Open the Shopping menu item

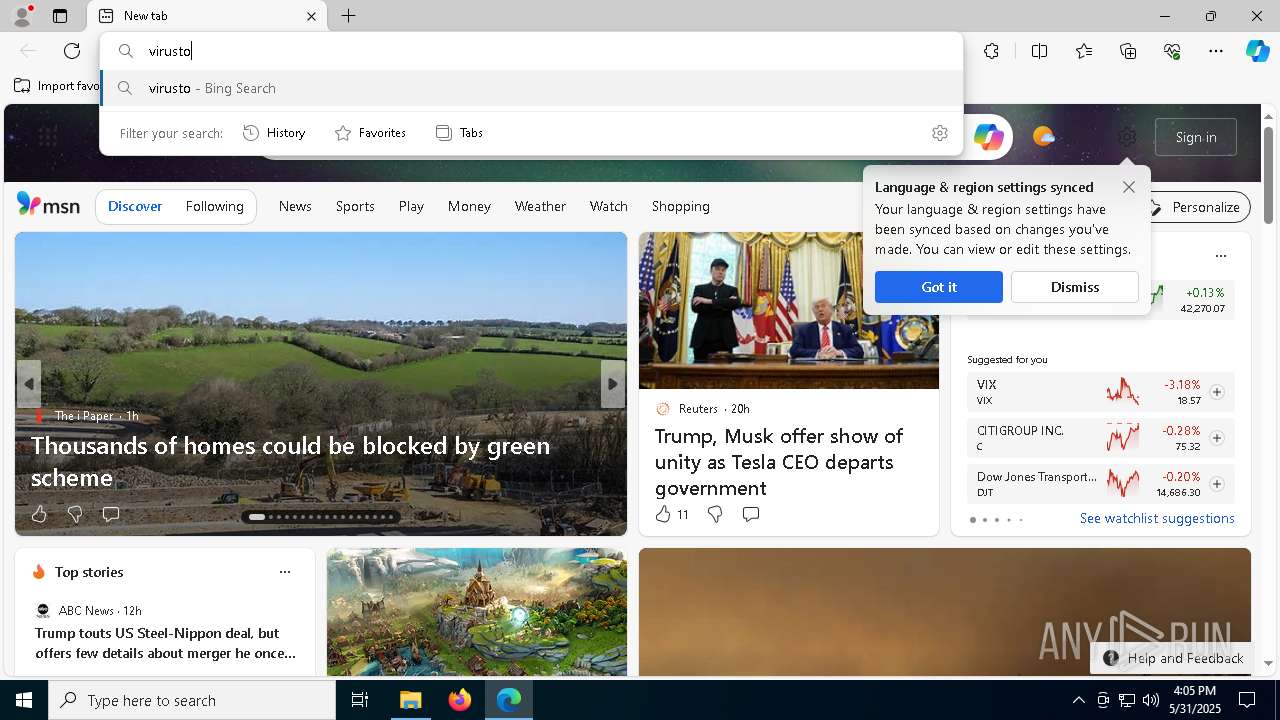pyautogui.click(x=681, y=206)
